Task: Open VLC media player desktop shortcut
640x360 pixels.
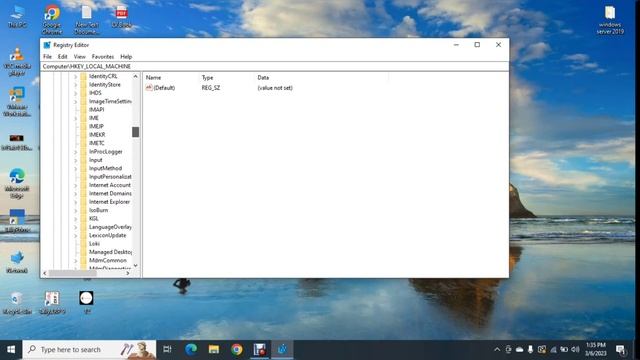Action: click(17, 62)
